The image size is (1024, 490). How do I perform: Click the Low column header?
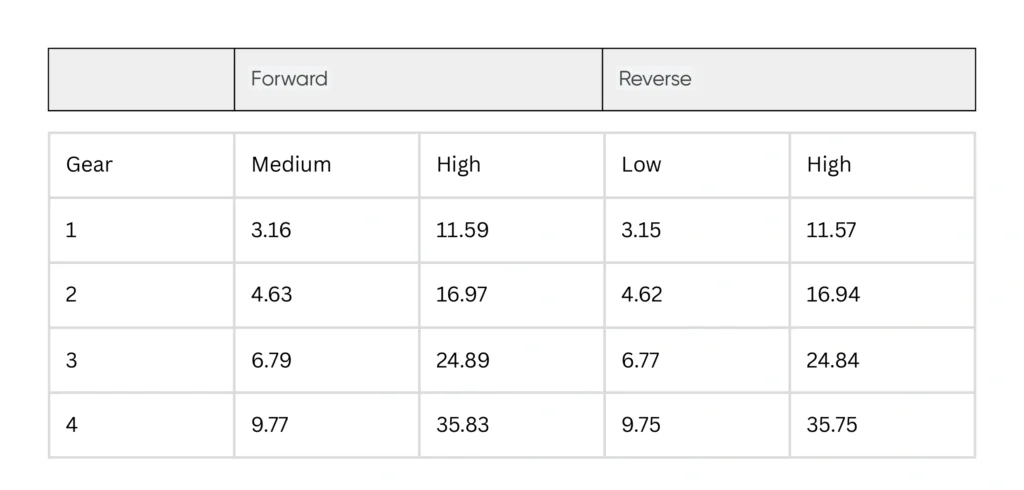click(x=641, y=165)
